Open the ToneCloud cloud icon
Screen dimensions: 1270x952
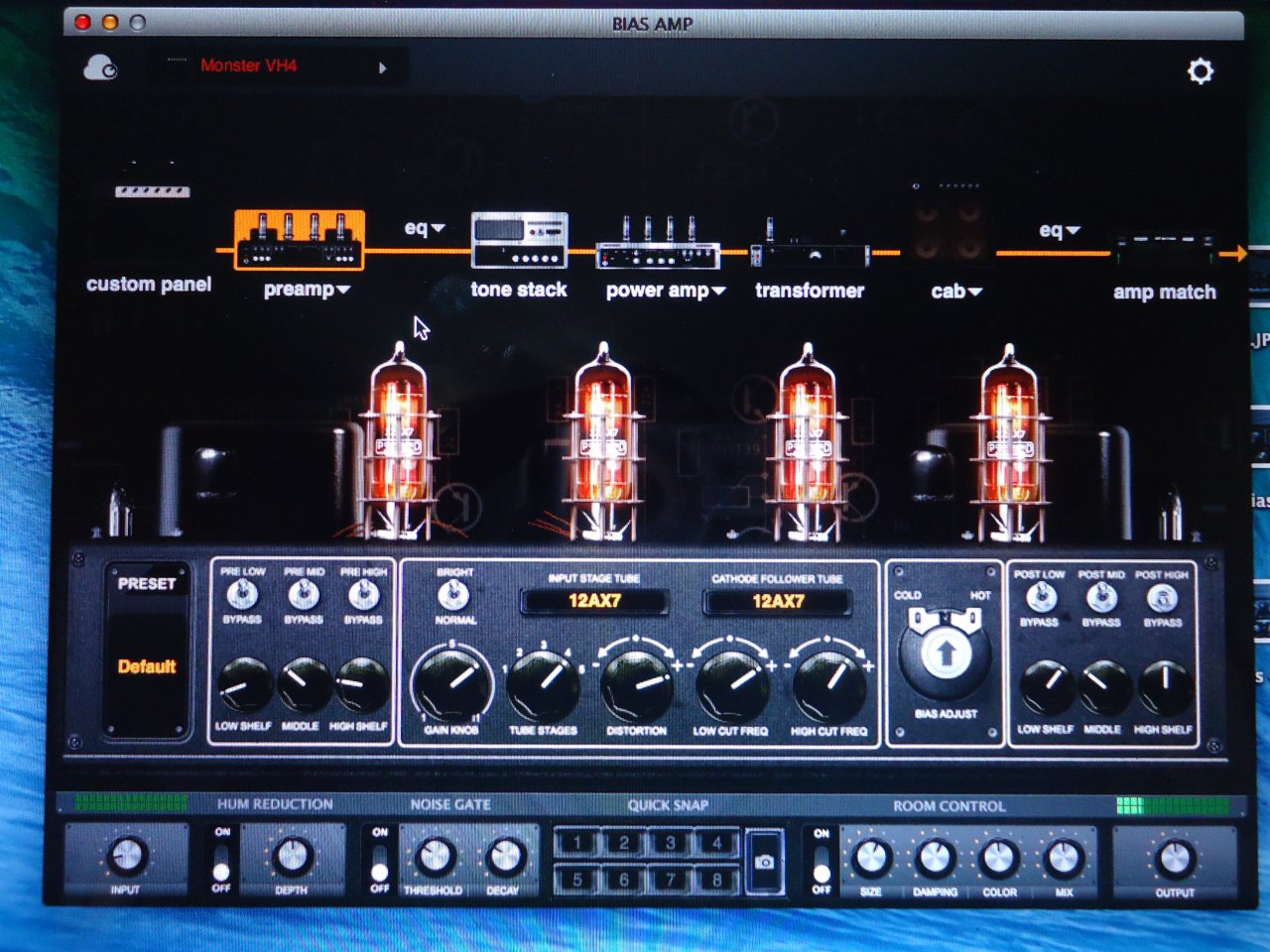[x=100, y=68]
